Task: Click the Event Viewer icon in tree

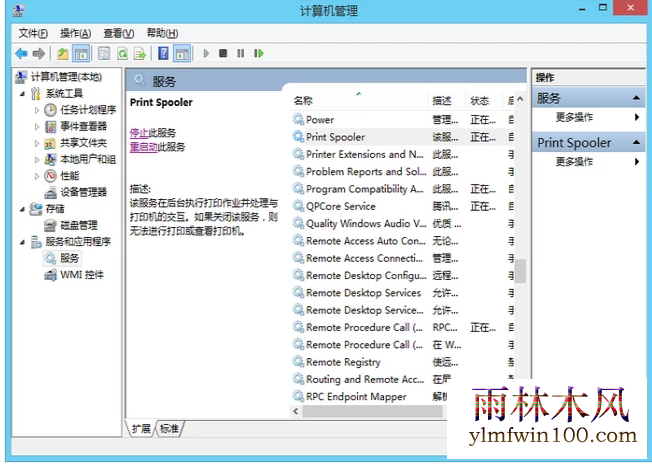Action: 50,126
